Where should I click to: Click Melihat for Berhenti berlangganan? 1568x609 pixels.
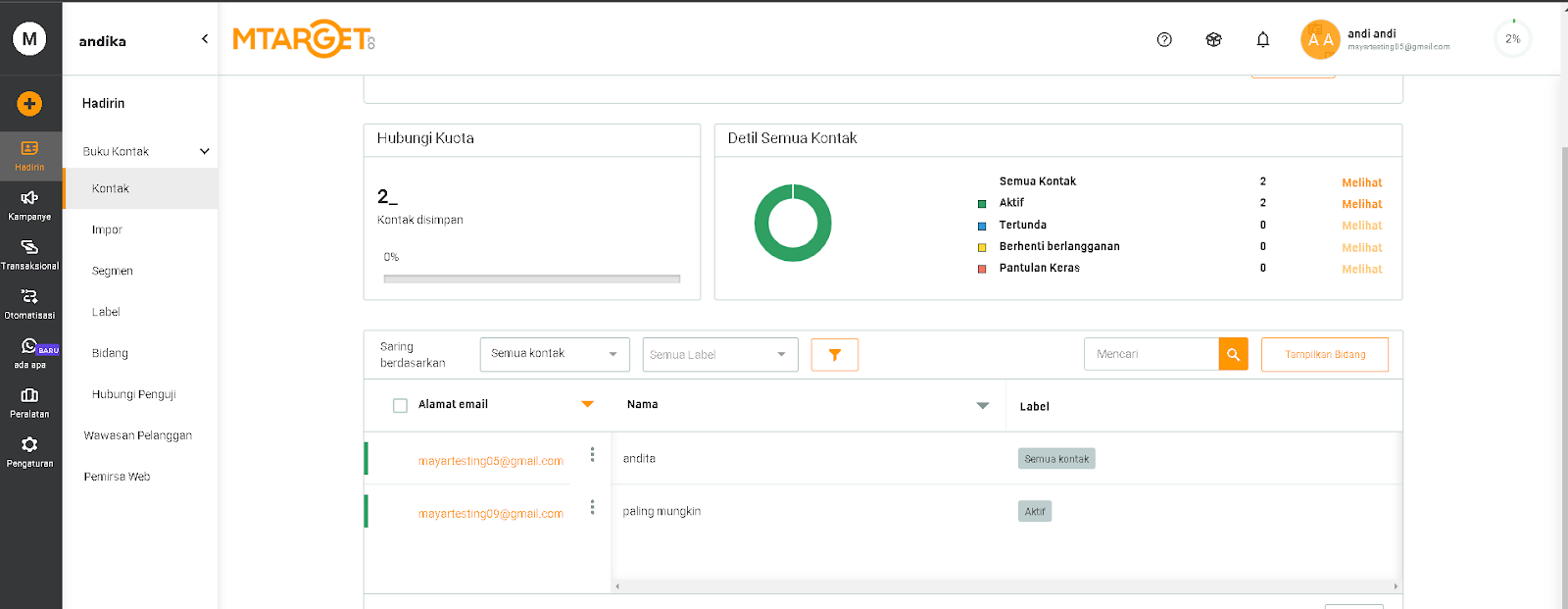pos(1362,248)
